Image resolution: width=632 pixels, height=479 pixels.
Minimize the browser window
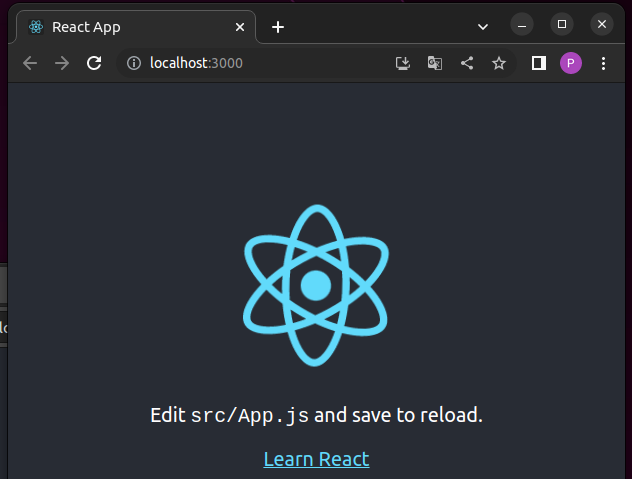tap(522, 25)
